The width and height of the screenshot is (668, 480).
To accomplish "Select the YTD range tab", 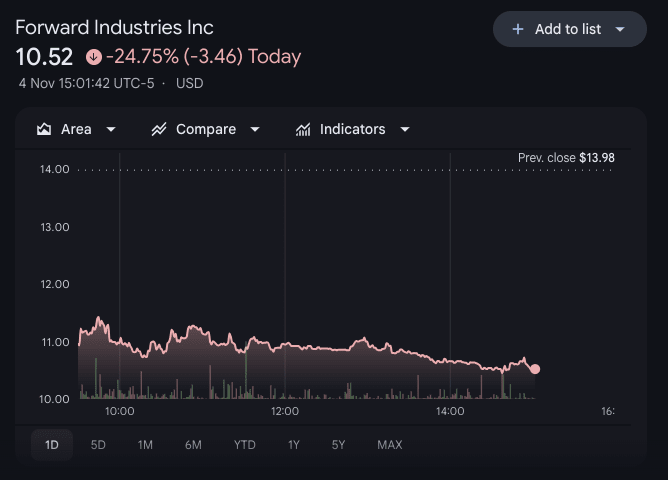I will point(245,445).
